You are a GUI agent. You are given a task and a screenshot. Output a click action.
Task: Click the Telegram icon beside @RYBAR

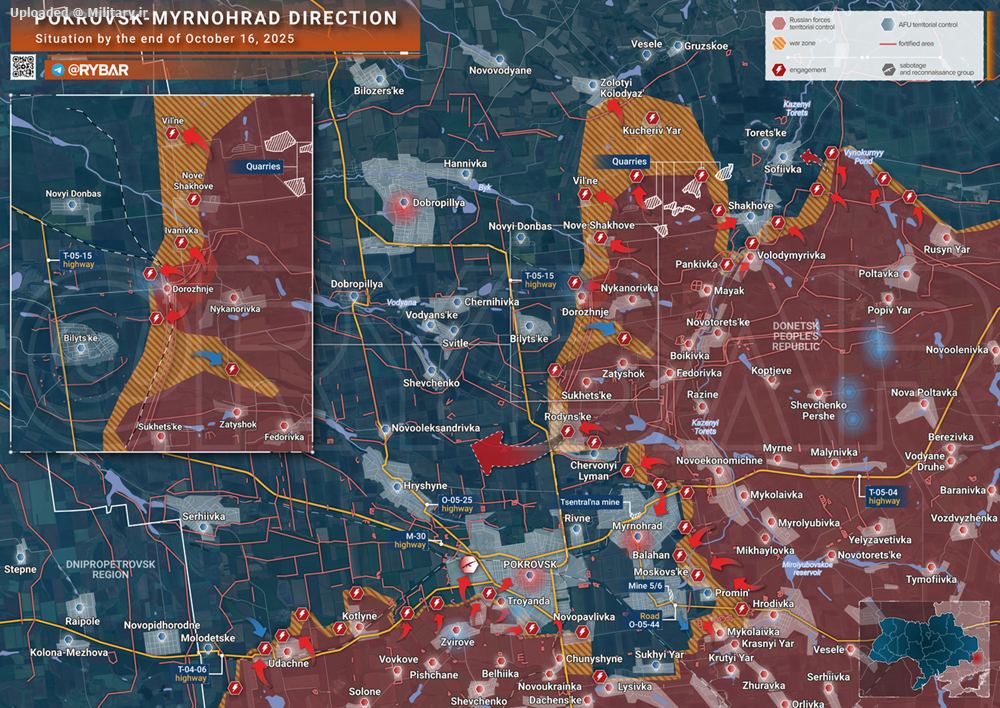(57, 70)
